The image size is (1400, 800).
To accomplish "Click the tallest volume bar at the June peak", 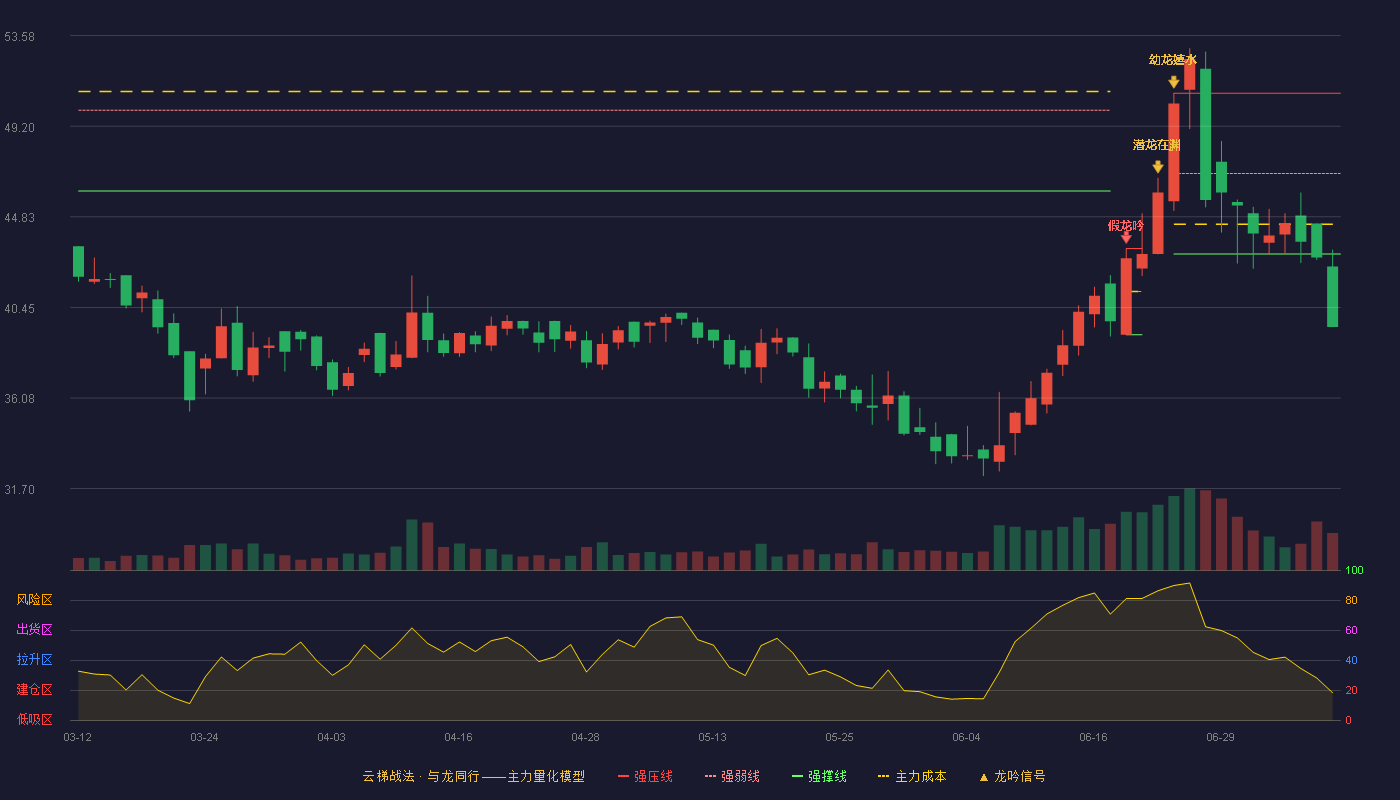I will [x=1189, y=529].
